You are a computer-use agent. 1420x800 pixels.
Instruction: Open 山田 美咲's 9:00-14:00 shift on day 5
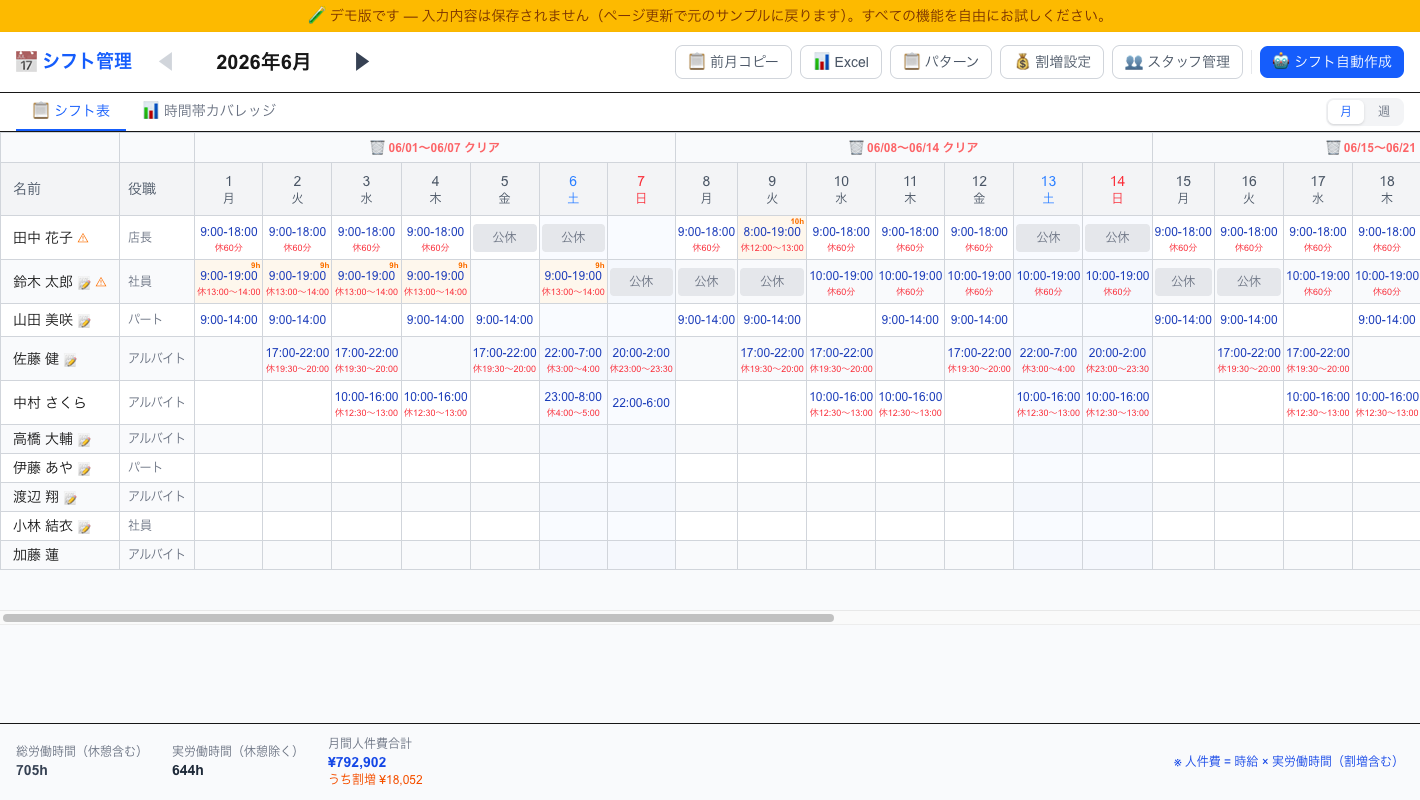(x=505, y=320)
